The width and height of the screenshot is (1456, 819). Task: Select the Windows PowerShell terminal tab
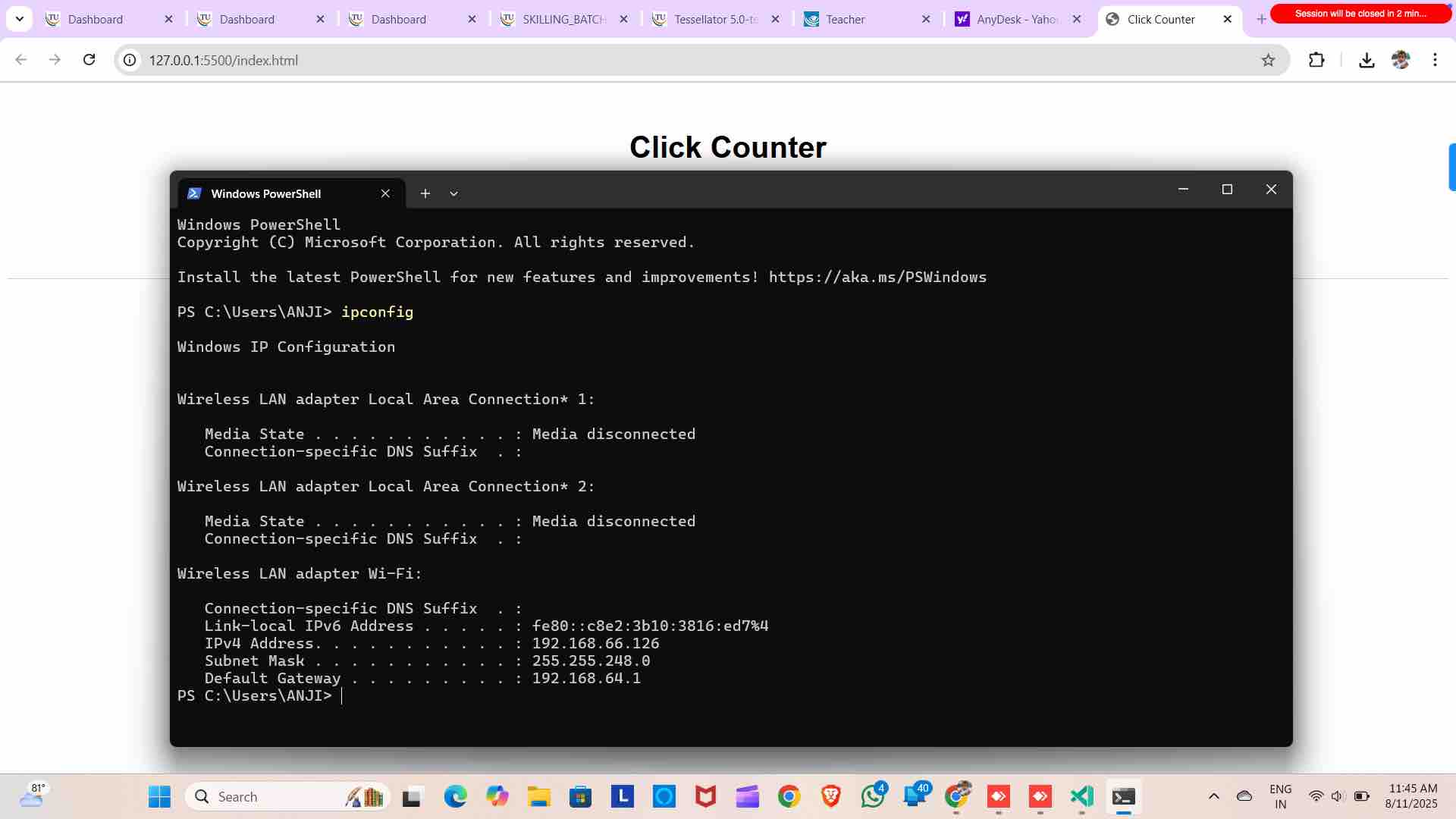click(265, 193)
